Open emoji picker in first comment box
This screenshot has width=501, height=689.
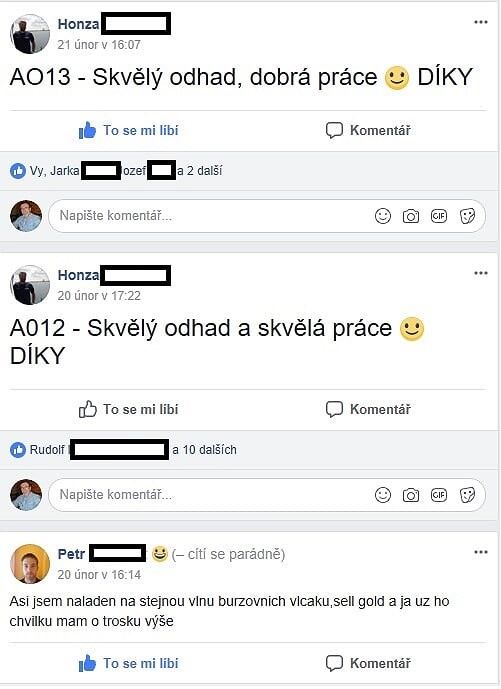point(383,216)
